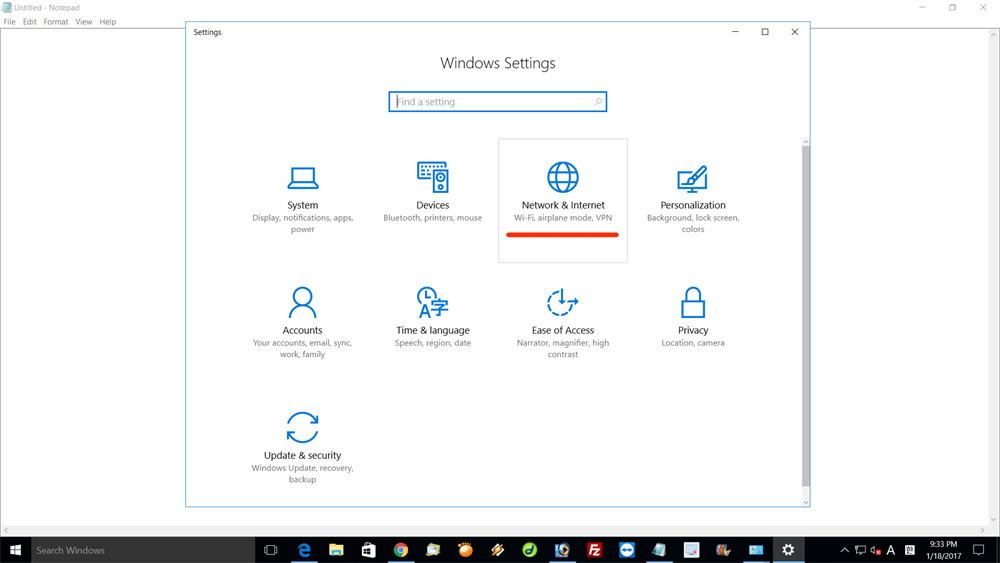Open FileZilla from the taskbar
The width and height of the screenshot is (1000, 563).
pyautogui.click(x=594, y=550)
